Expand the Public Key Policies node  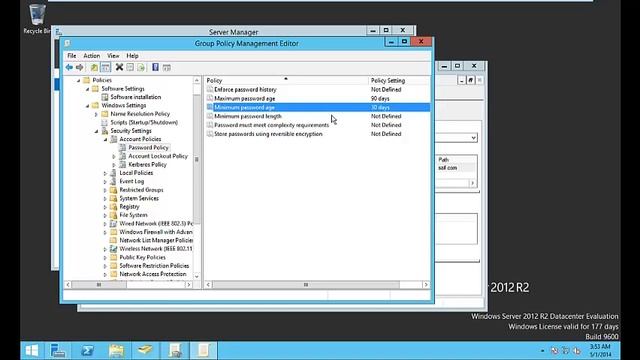coord(105,258)
